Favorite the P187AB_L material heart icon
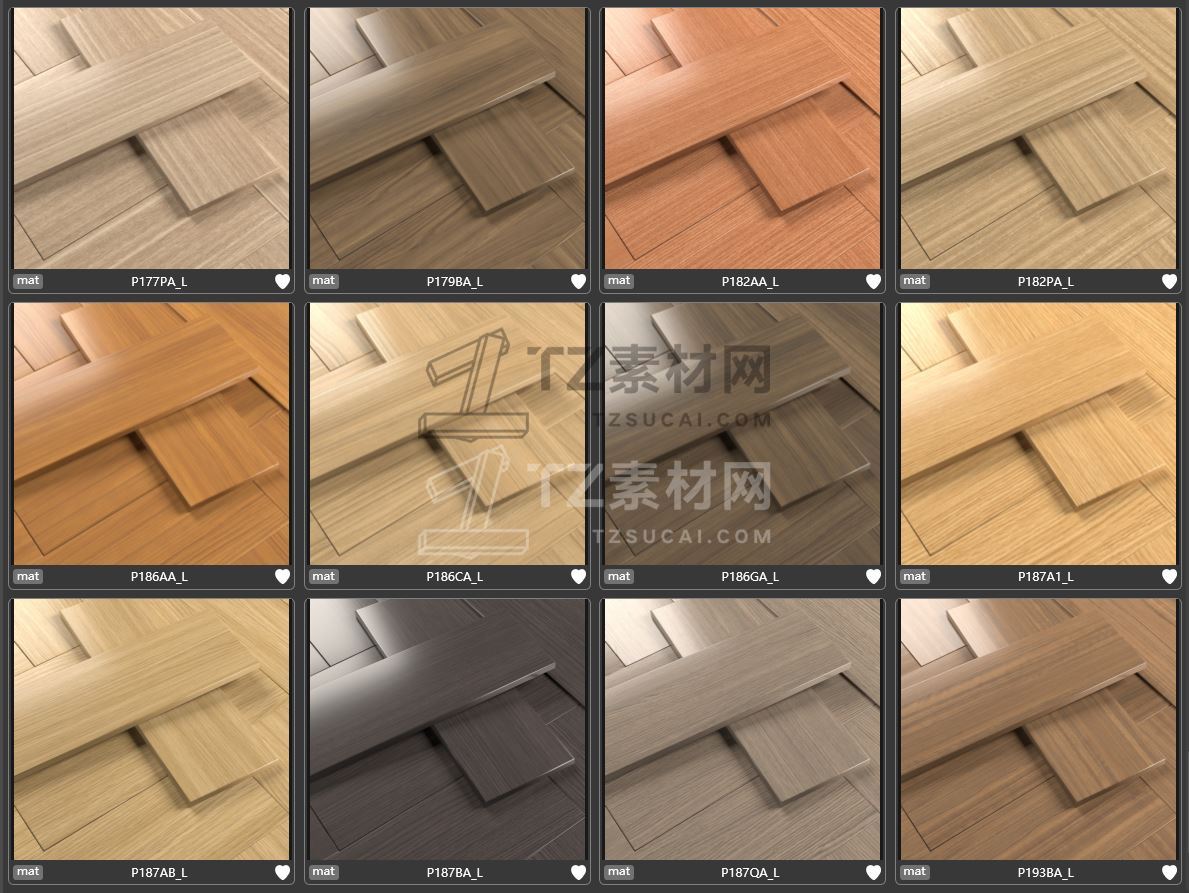The height and width of the screenshot is (893, 1189). [x=282, y=873]
